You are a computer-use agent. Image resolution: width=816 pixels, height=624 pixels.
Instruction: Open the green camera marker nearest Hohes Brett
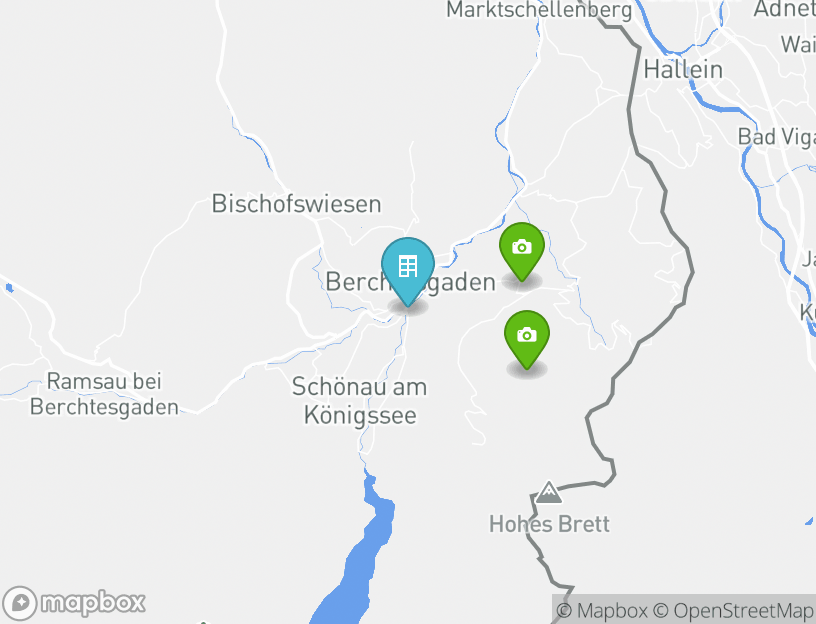point(527,340)
